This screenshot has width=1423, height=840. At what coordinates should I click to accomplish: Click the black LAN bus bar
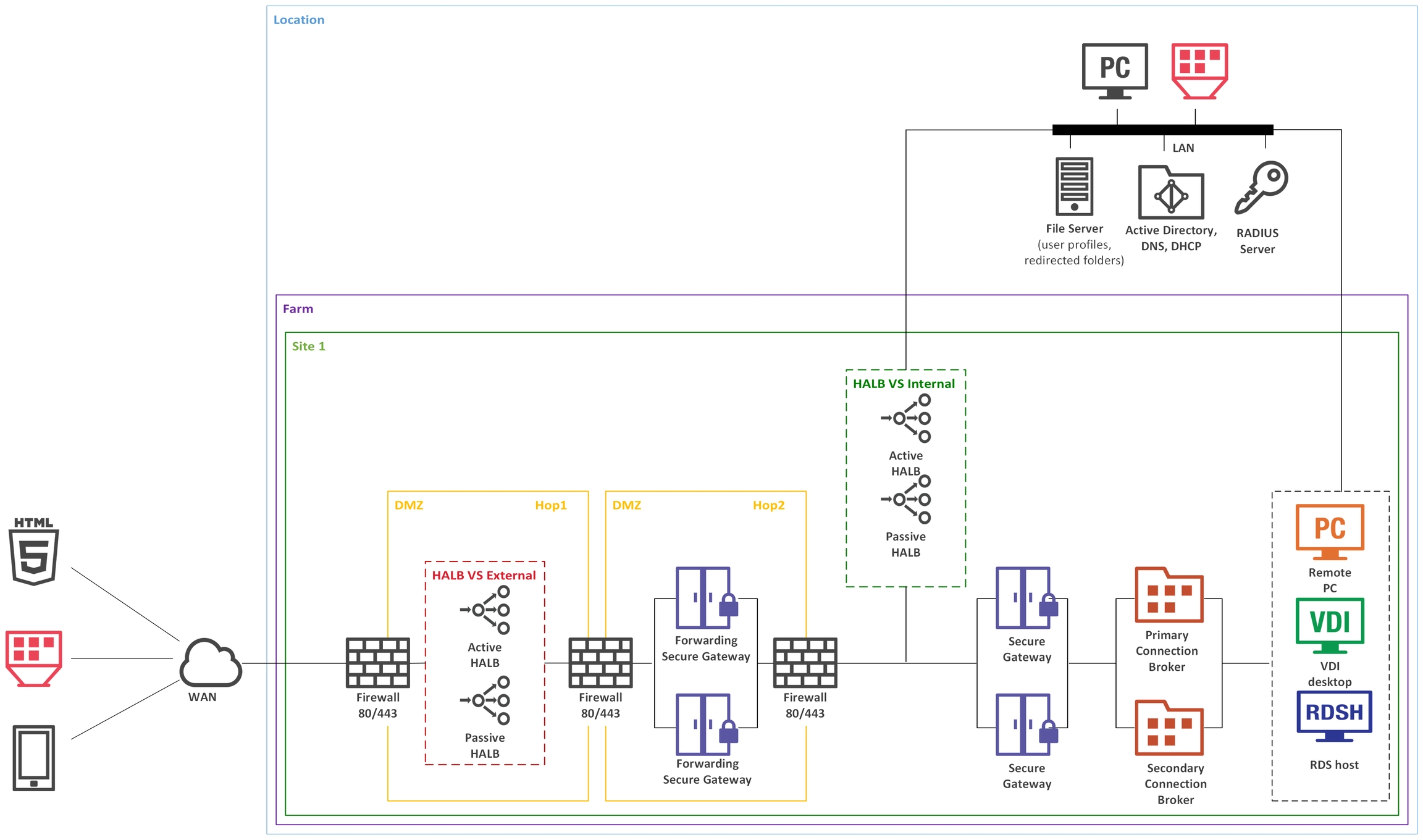point(1162,130)
